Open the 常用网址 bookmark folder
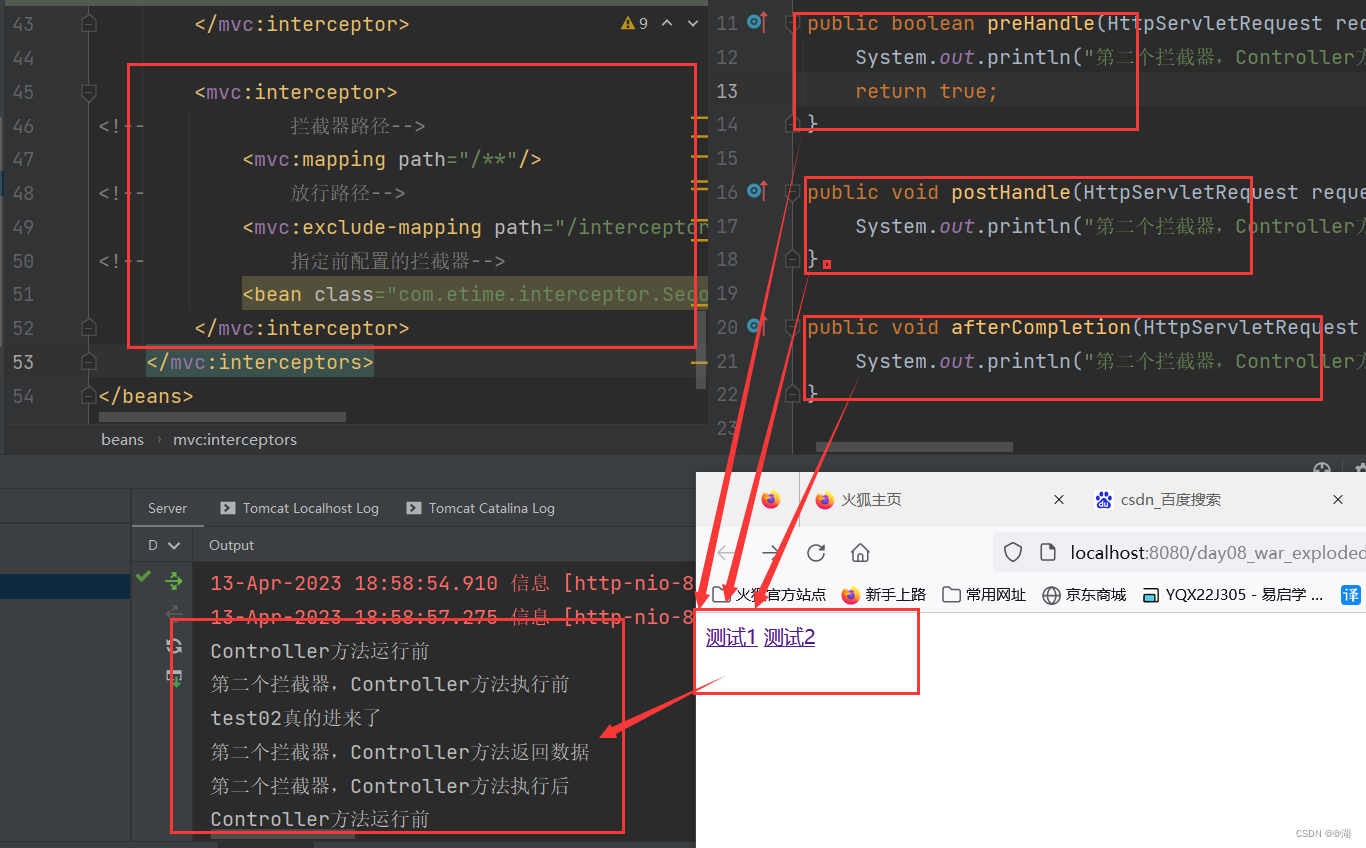Screen dimensions: 1366x848 tap(984, 595)
